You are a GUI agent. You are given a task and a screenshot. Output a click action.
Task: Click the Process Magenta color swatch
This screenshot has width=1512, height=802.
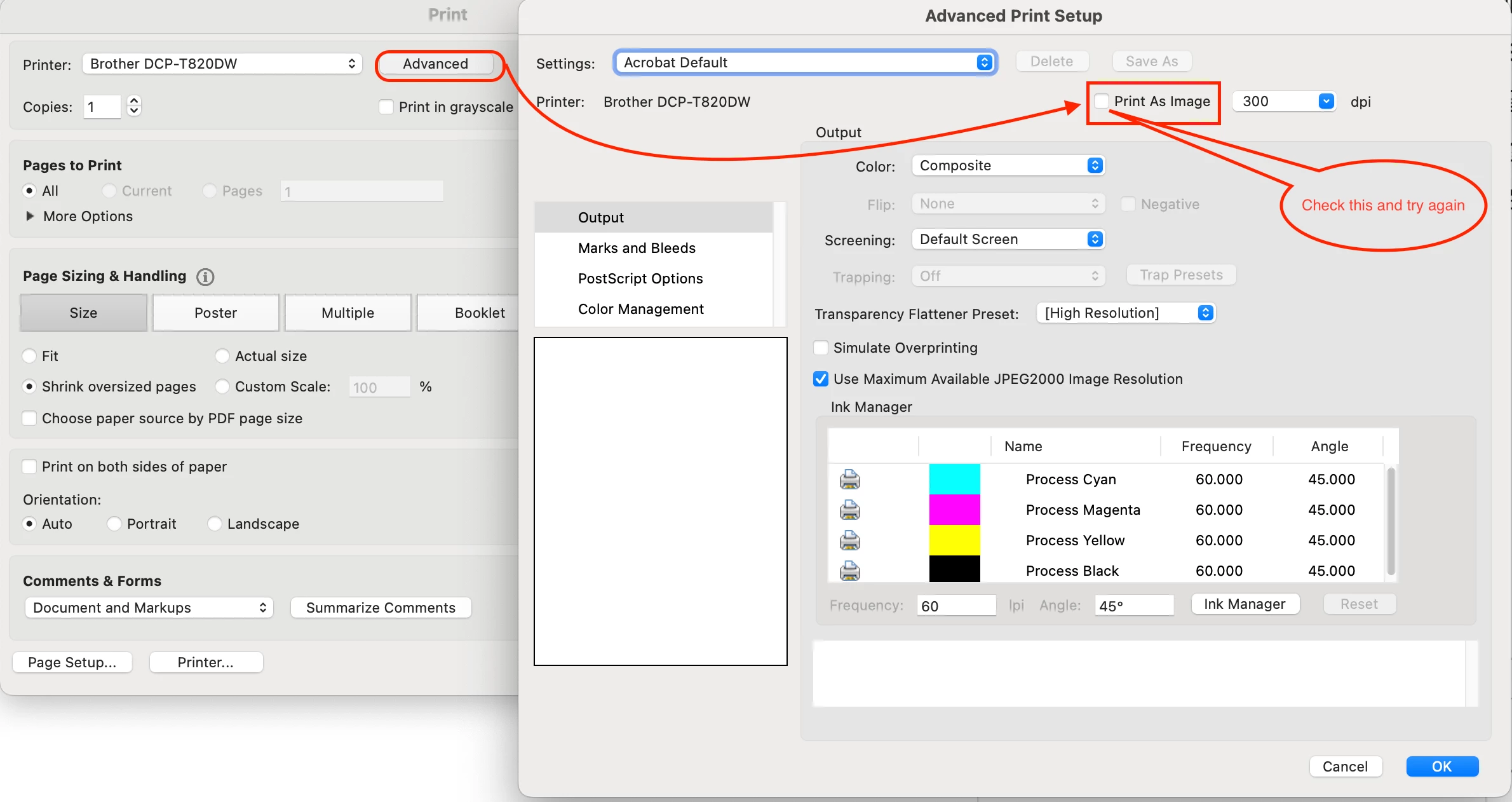point(954,510)
